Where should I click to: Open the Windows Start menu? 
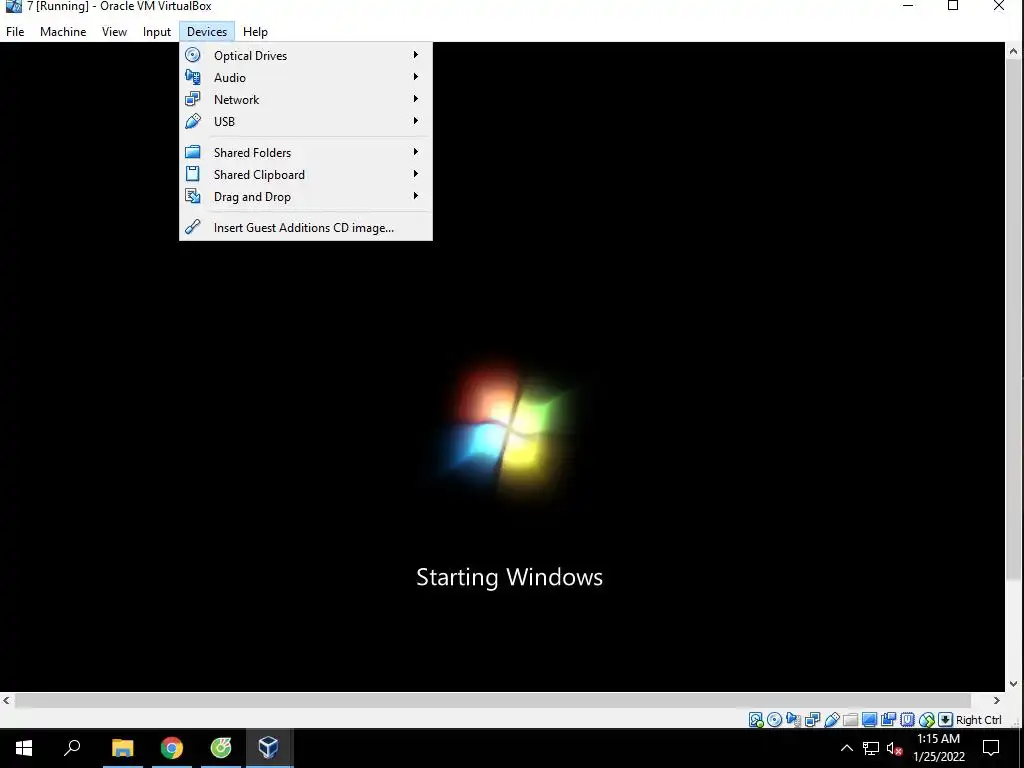click(24, 748)
